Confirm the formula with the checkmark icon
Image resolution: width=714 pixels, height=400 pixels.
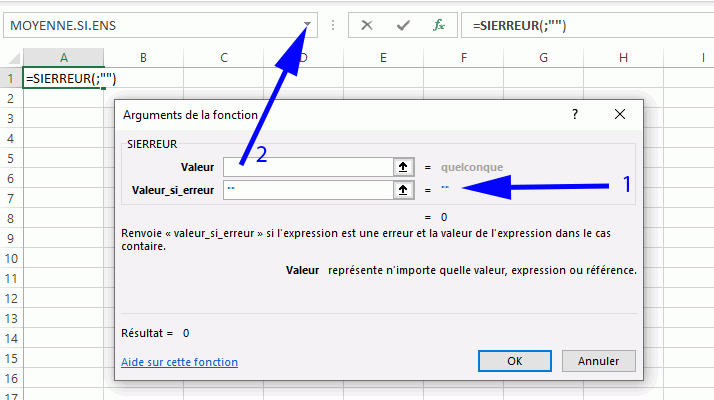[x=403, y=25]
